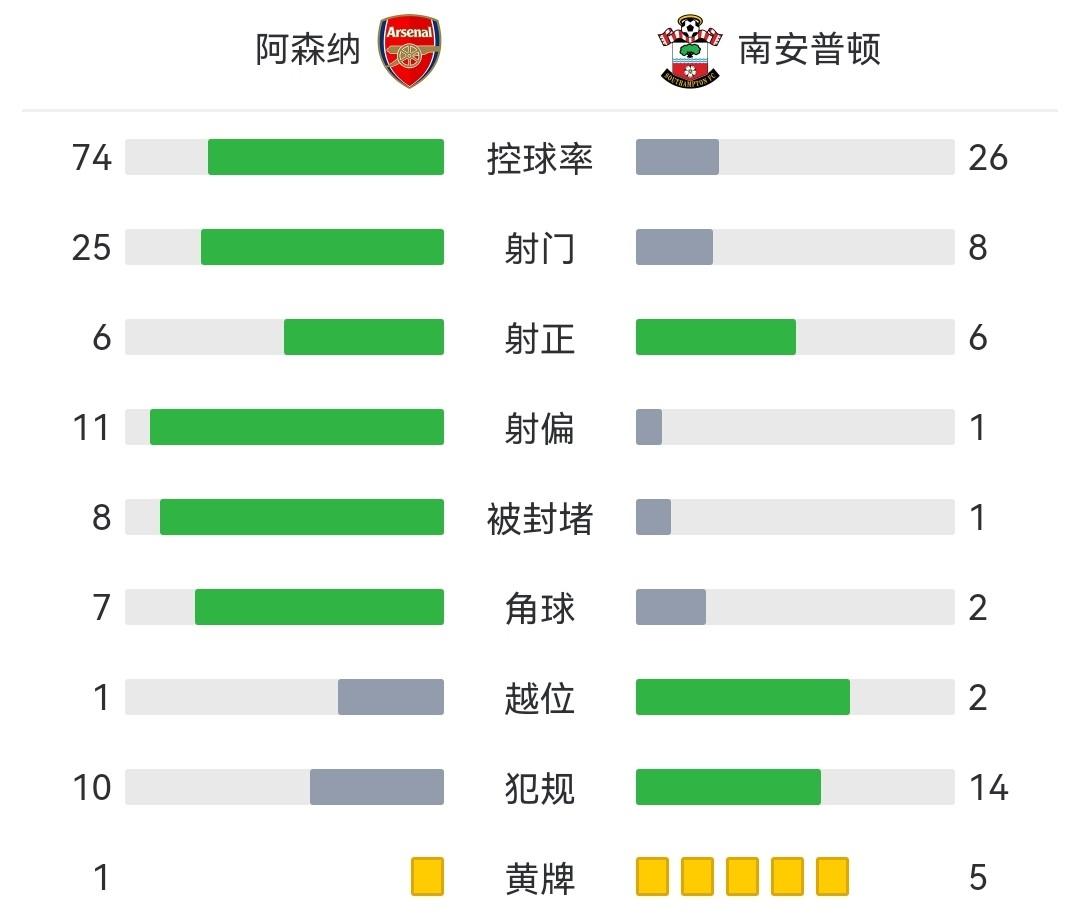Click Southampton's fouls value 14
The width and height of the screenshot is (1080, 915).
988,788
